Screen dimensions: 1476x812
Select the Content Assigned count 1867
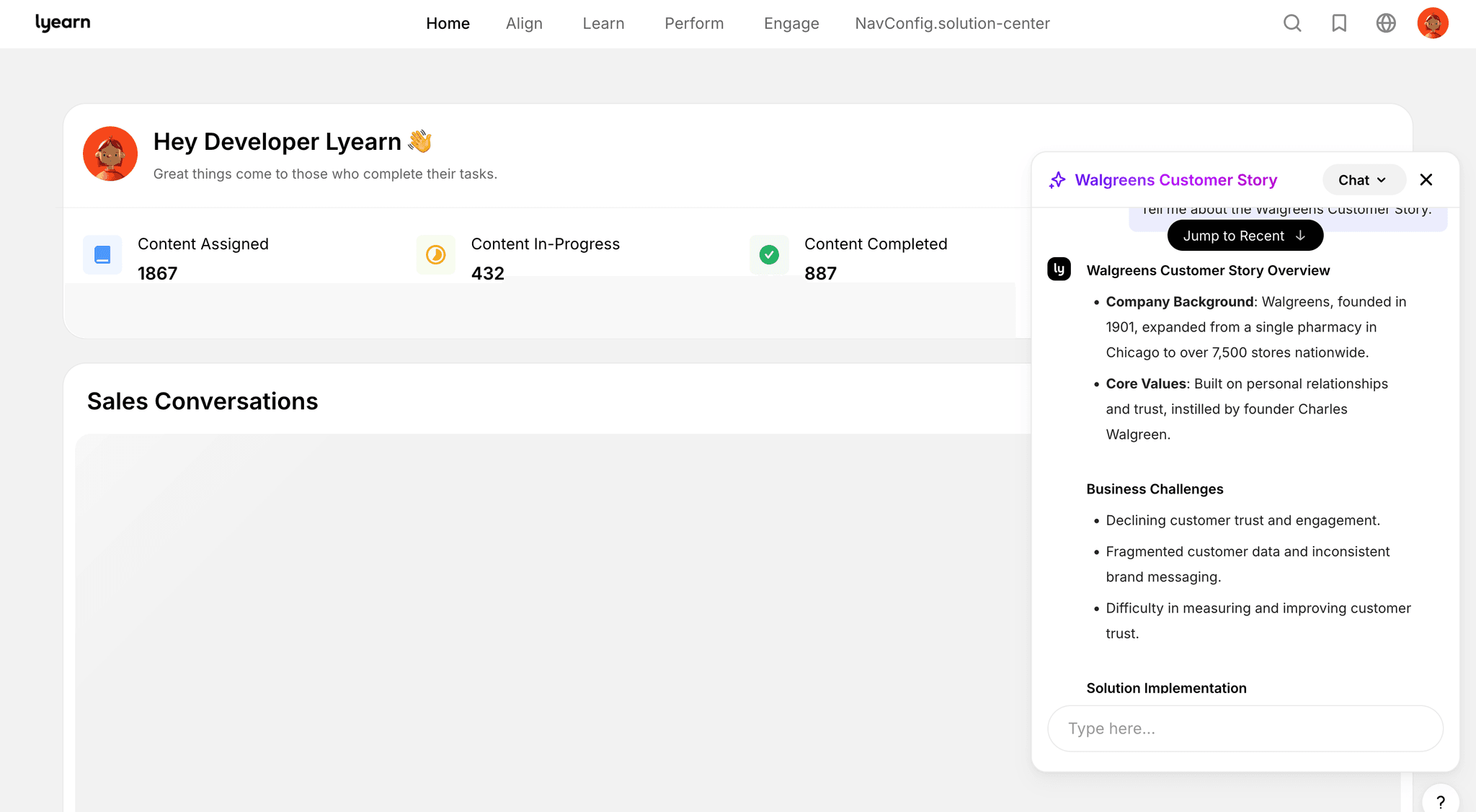point(157,273)
